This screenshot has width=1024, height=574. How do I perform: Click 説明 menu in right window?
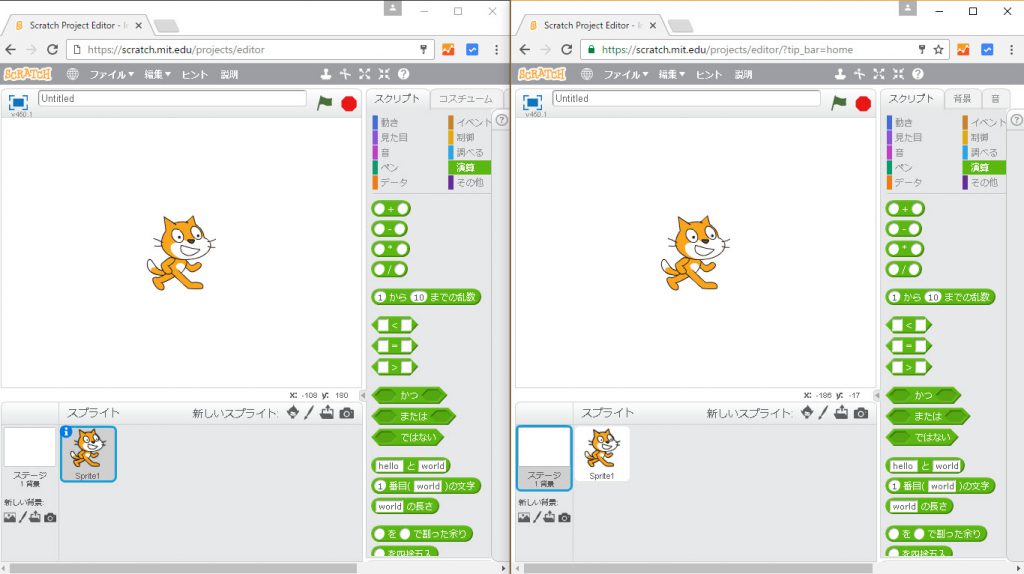click(x=743, y=74)
